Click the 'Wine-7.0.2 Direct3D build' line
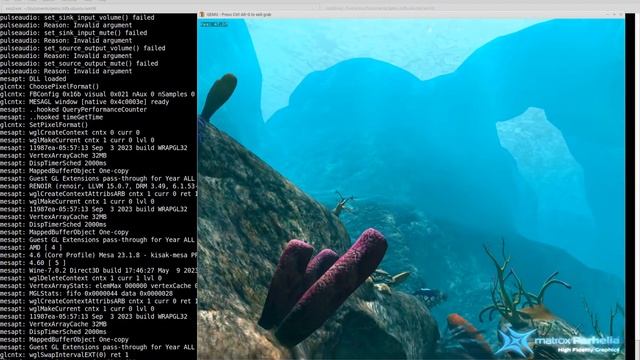Image resolution: width=640 pixels, height=360 pixels. pyautogui.click(x=98, y=270)
